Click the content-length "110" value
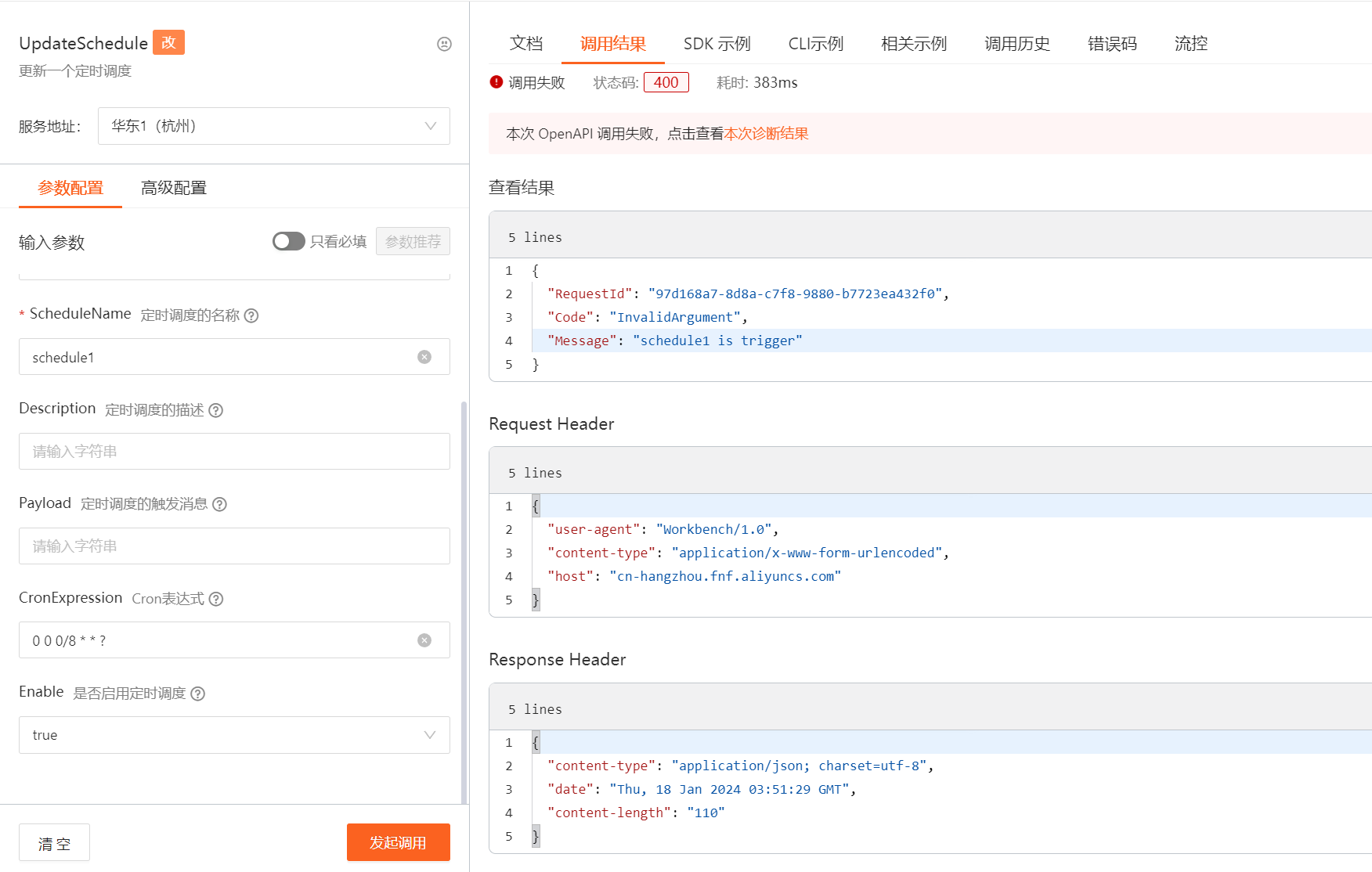The image size is (1372, 872). tap(706, 813)
